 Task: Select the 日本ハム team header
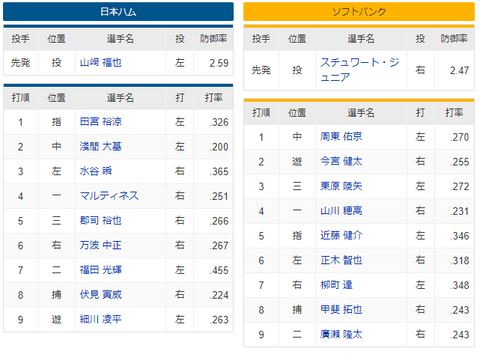[118, 12]
